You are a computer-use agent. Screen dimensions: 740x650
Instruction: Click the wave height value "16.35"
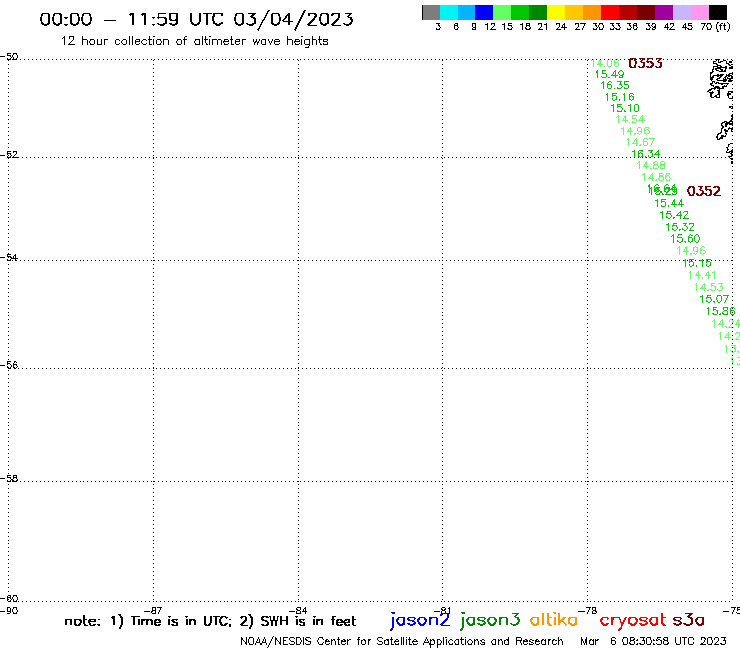614,85
